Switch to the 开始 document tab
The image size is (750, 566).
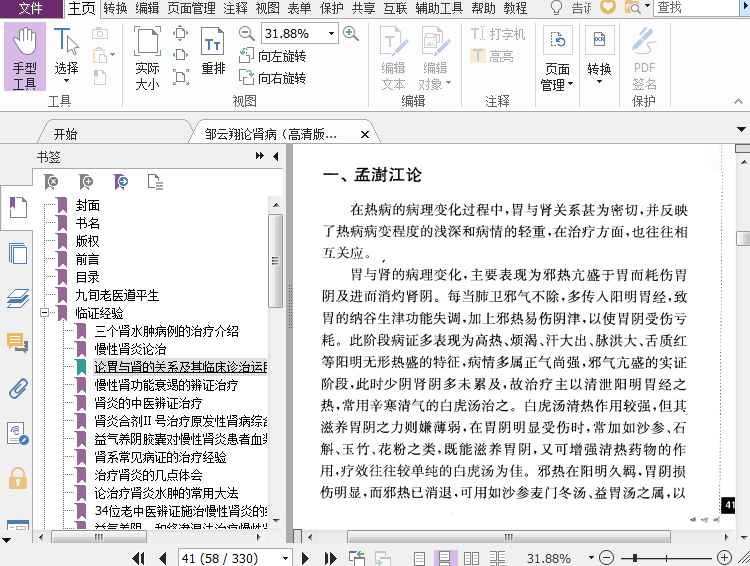click(65, 134)
